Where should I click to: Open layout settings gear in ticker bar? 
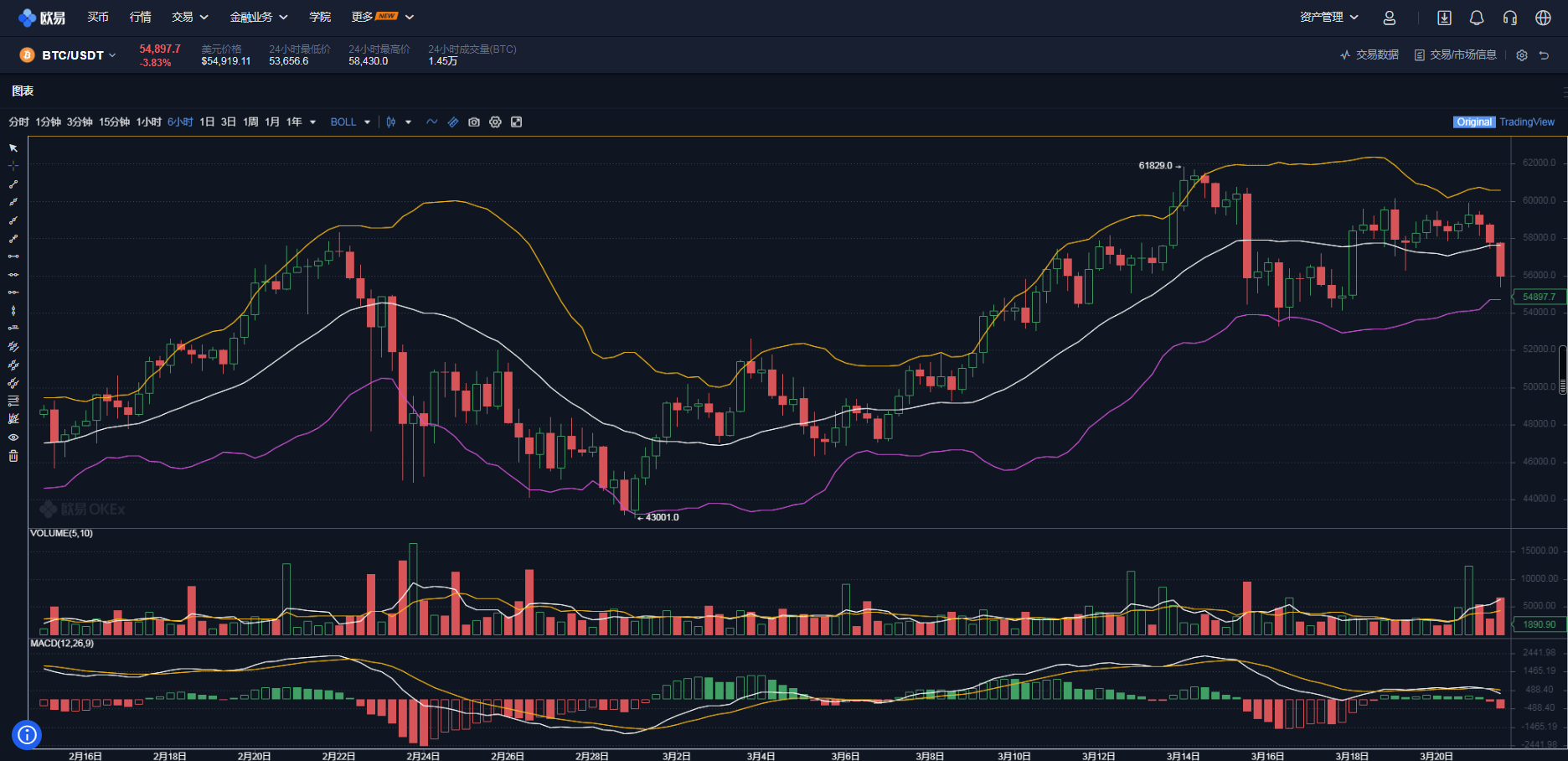pos(1522,55)
